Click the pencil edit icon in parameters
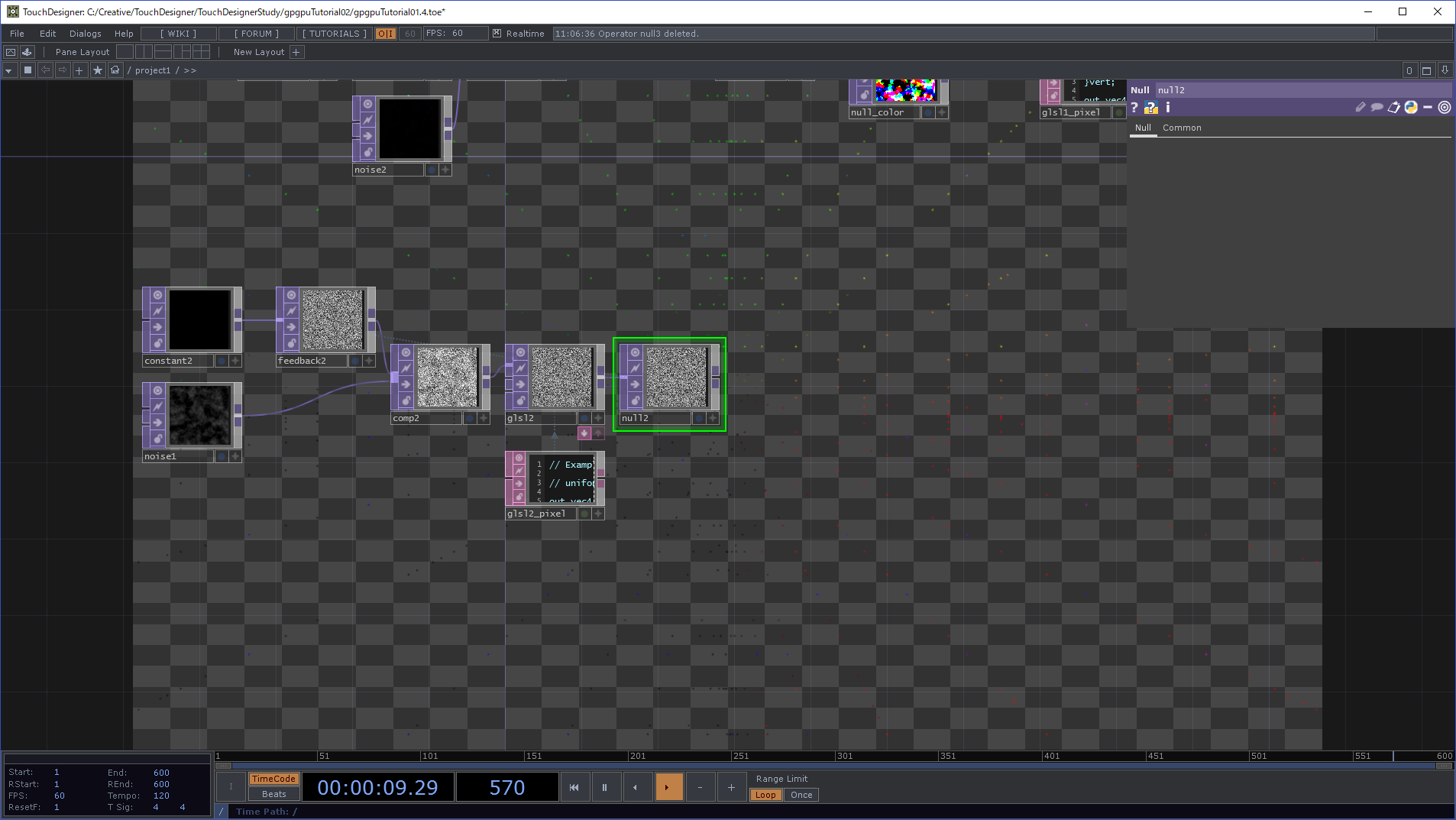 tap(1361, 108)
